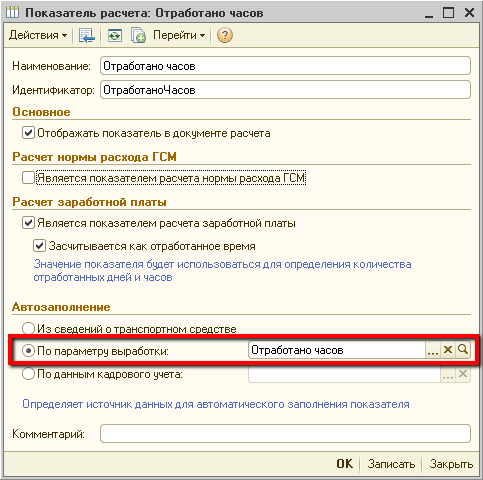
Task: Enable Является показателем расчета нормы расхода ГСМ
Action: [x=28, y=178]
